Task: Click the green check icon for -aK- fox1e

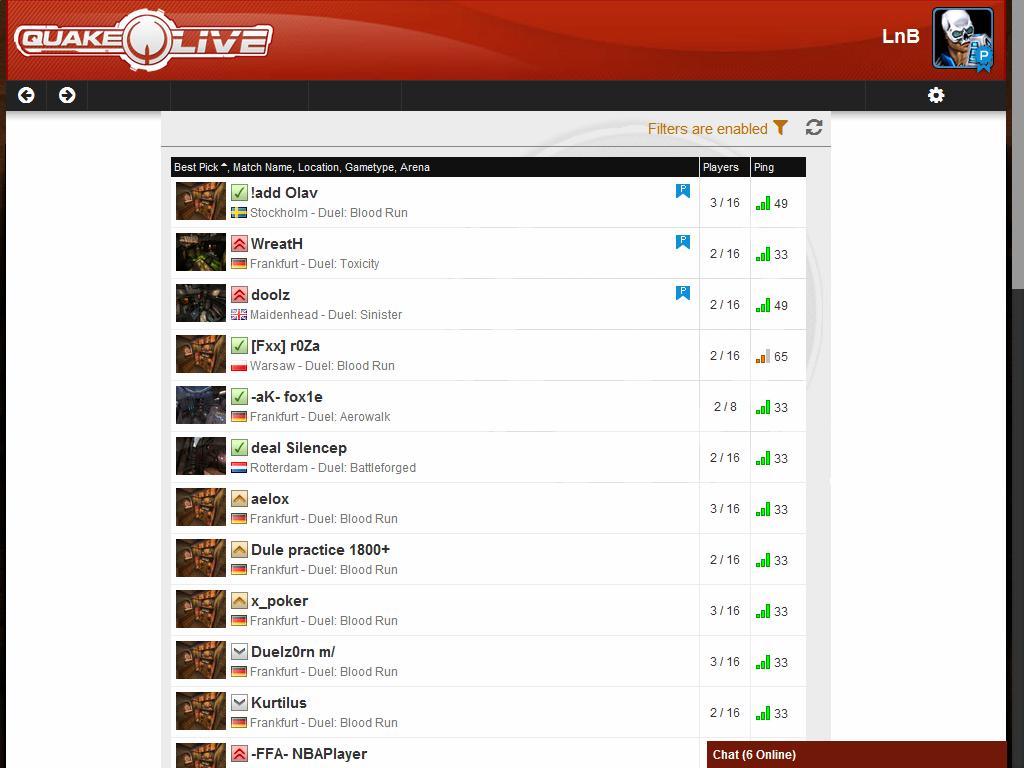Action: 239,396
